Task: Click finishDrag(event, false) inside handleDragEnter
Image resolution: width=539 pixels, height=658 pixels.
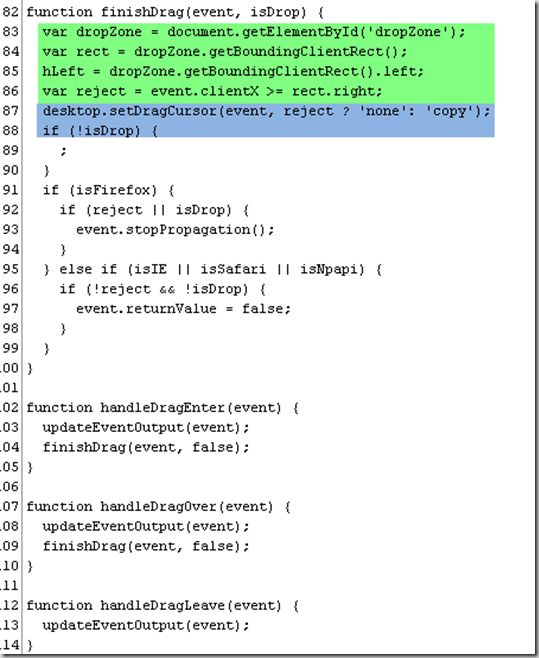Action: (146, 447)
